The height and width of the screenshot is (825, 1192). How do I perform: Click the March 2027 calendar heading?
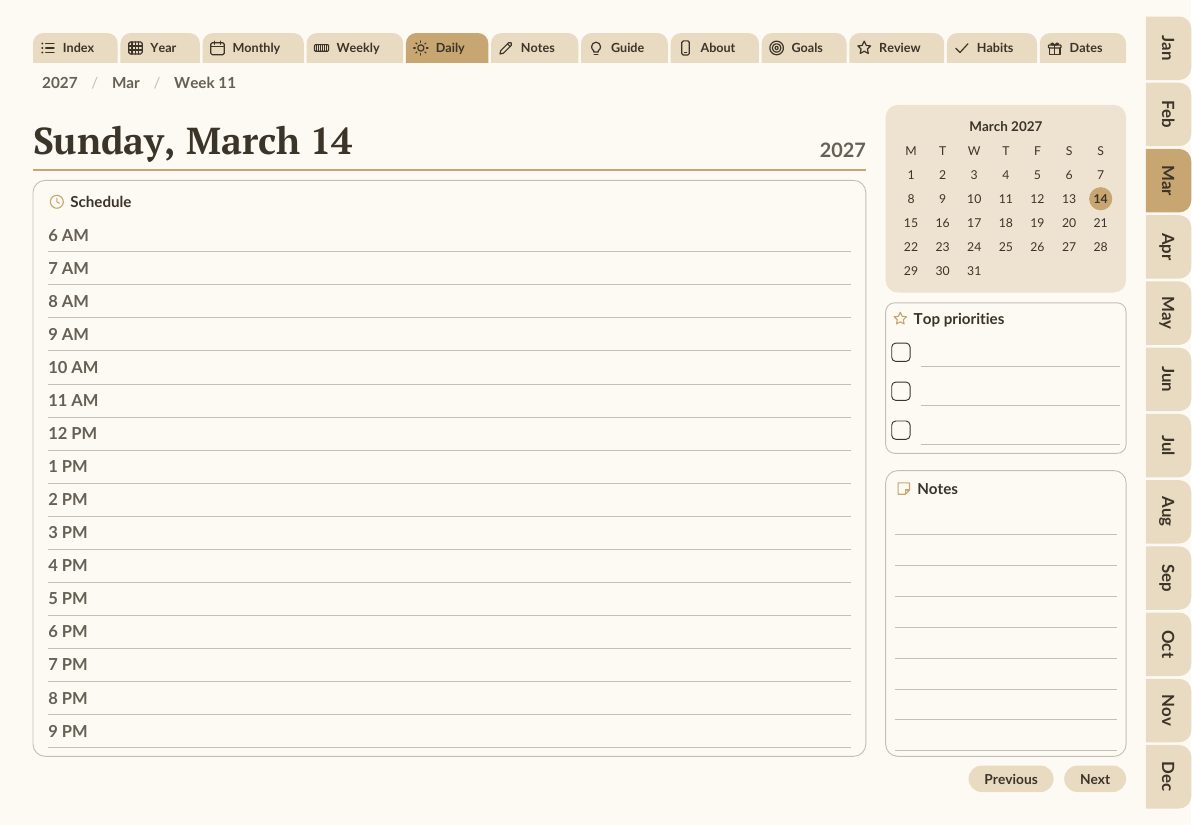tap(1005, 126)
